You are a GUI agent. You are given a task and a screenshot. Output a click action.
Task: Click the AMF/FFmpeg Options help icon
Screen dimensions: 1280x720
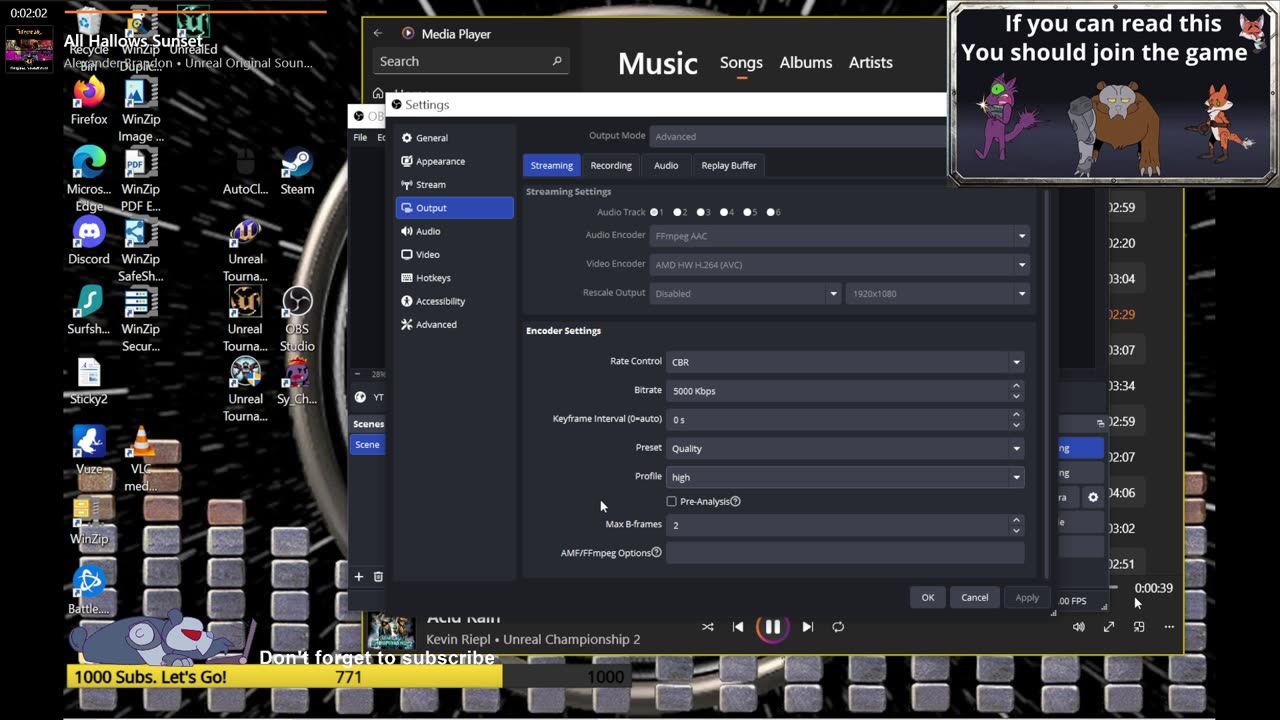[656, 552]
